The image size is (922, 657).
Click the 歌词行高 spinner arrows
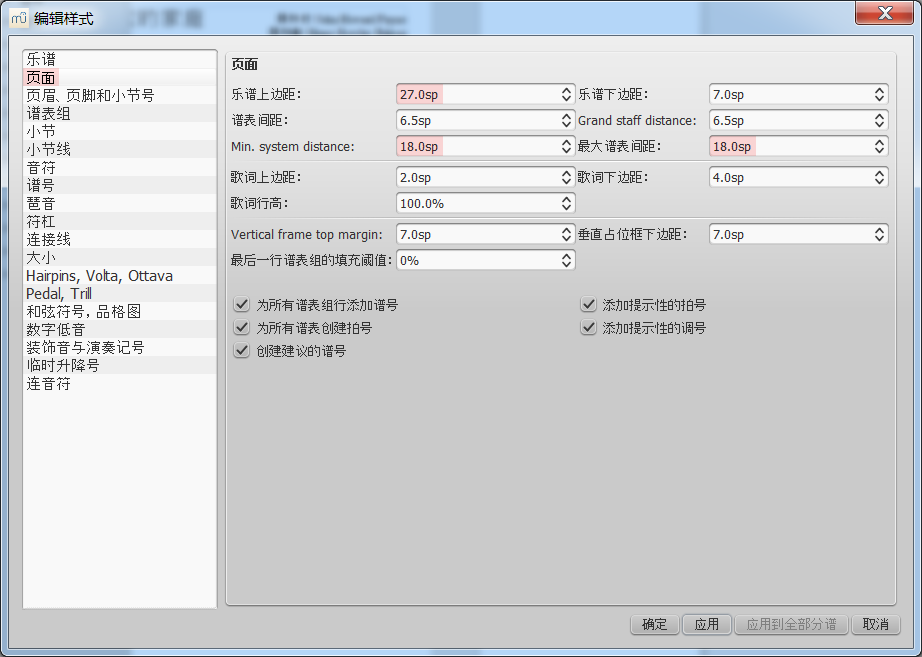point(566,203)
